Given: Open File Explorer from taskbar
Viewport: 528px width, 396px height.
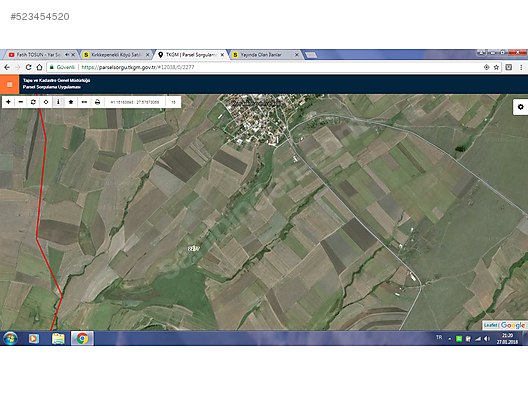Looking at the screenshot, I should click(58, 338).
